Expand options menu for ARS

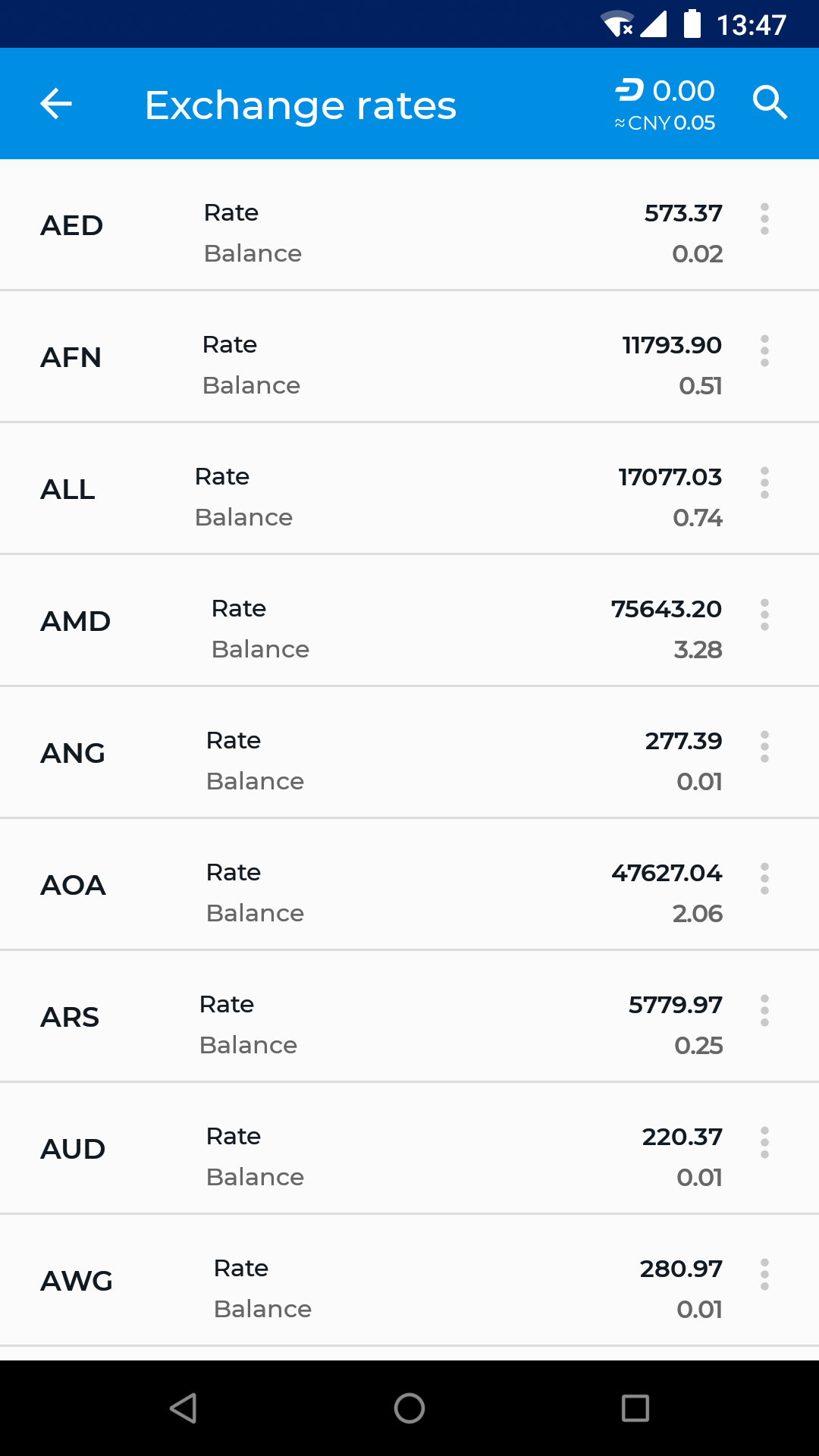point(764,1011)
